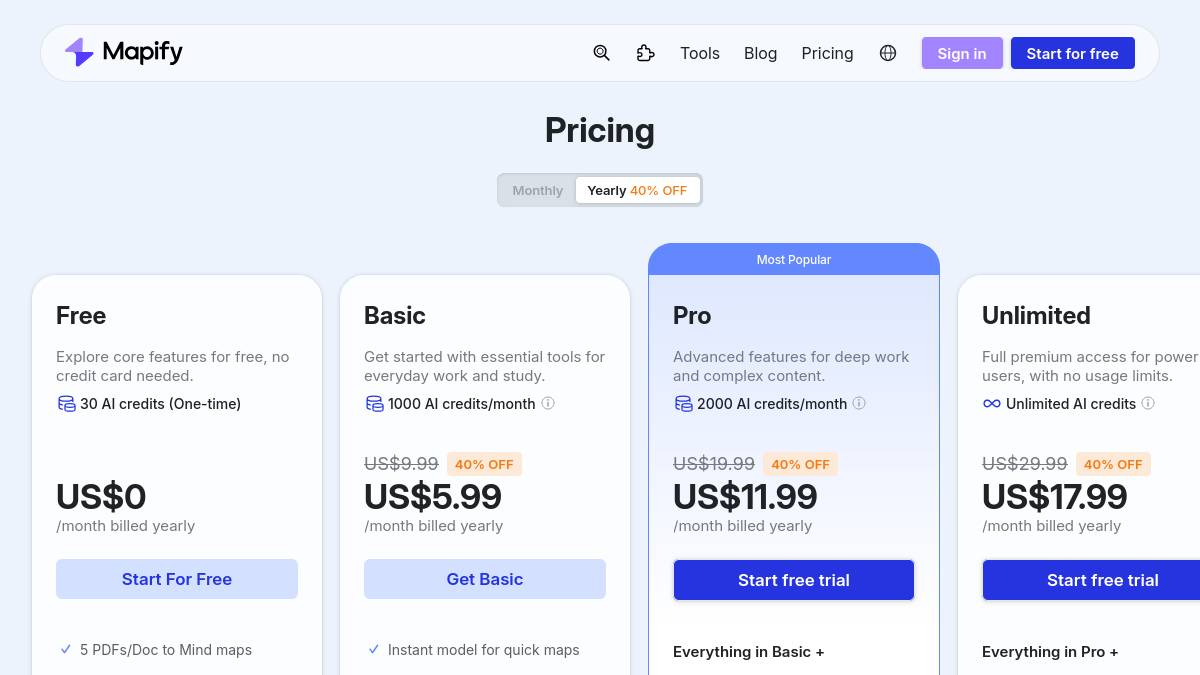Click the Sign in button

(x=962, y=53)
